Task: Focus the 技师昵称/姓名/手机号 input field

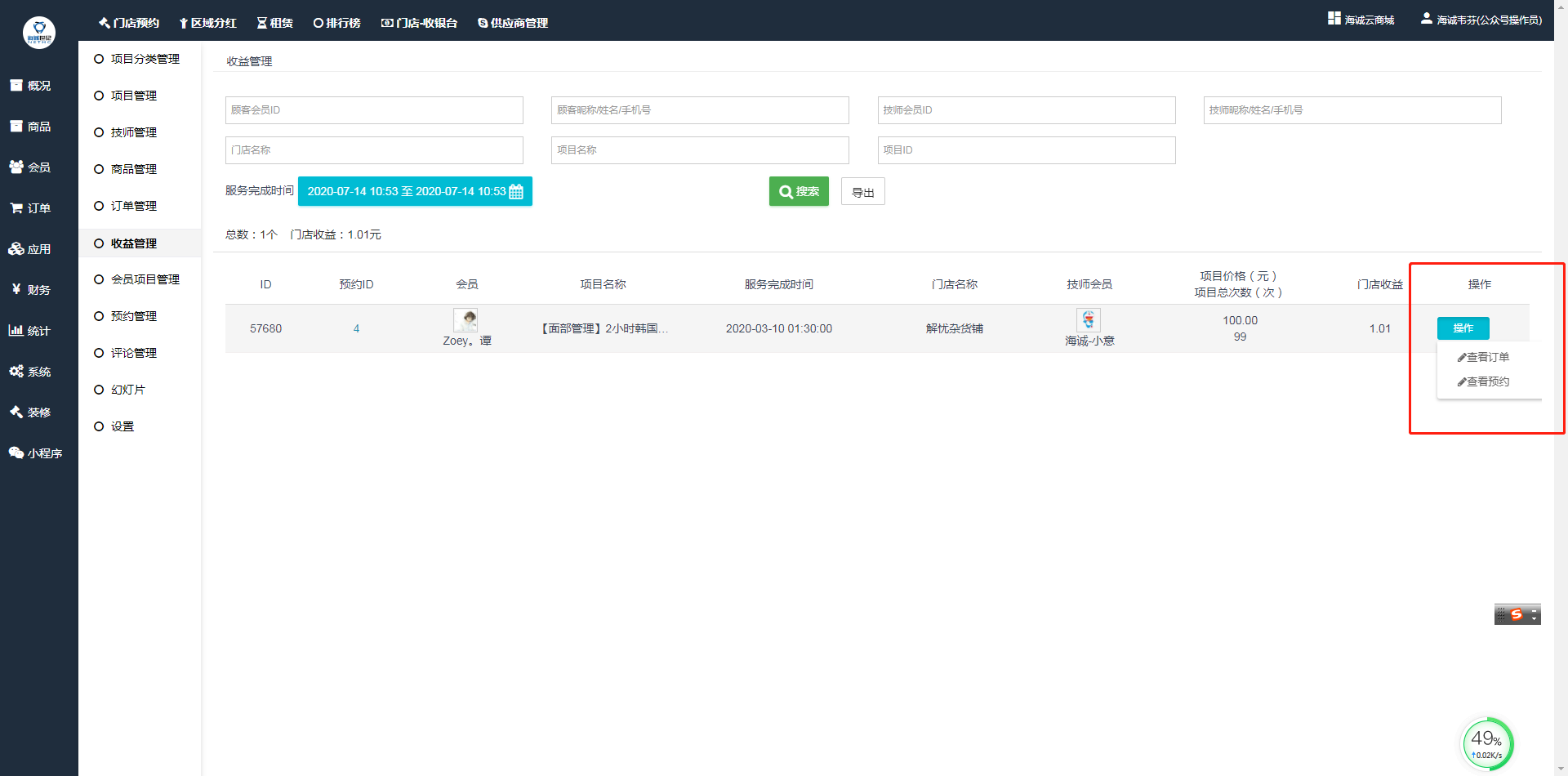Action: (1352, 110)
